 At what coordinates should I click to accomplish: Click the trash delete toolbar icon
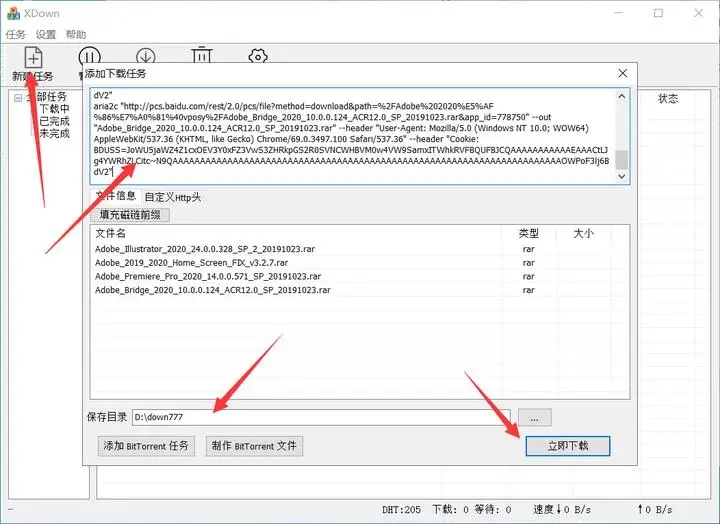coord(202,55)
